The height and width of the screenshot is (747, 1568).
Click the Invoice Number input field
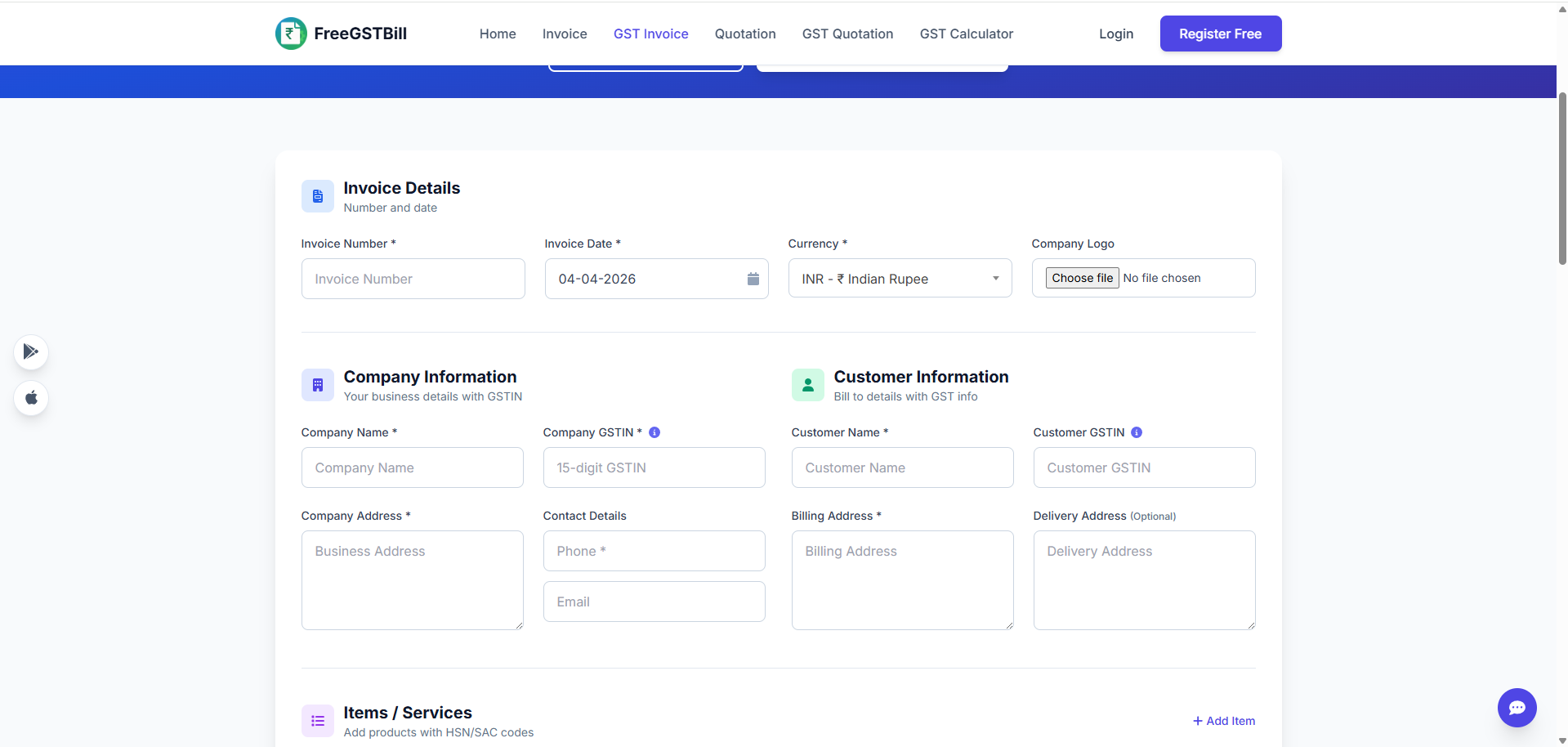pyautogui.click(x=413, y=279)
